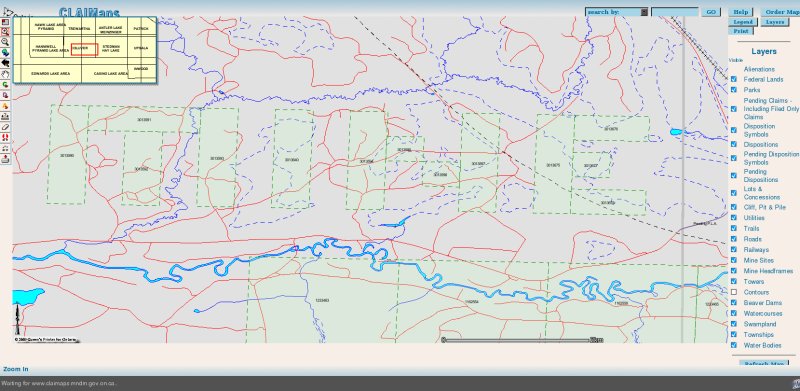Screen dimensions: 800x391
Task: Switch to the Layers panel
Action: (774, 22)
